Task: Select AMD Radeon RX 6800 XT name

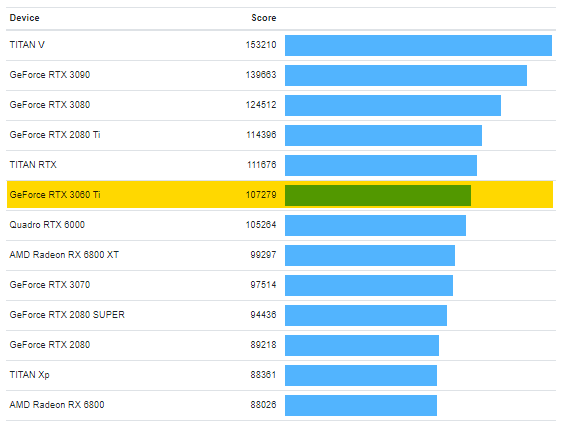Action: (64, 255)
